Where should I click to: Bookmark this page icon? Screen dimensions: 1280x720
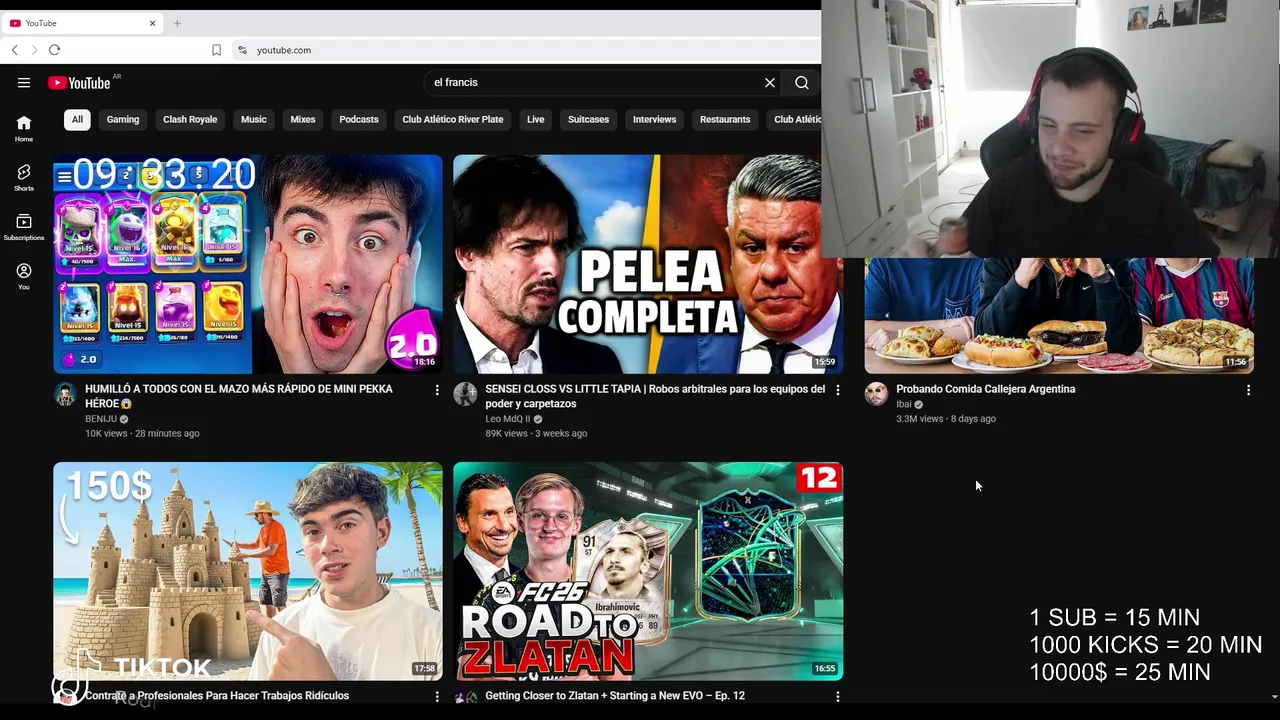click(x=216, y=50)
